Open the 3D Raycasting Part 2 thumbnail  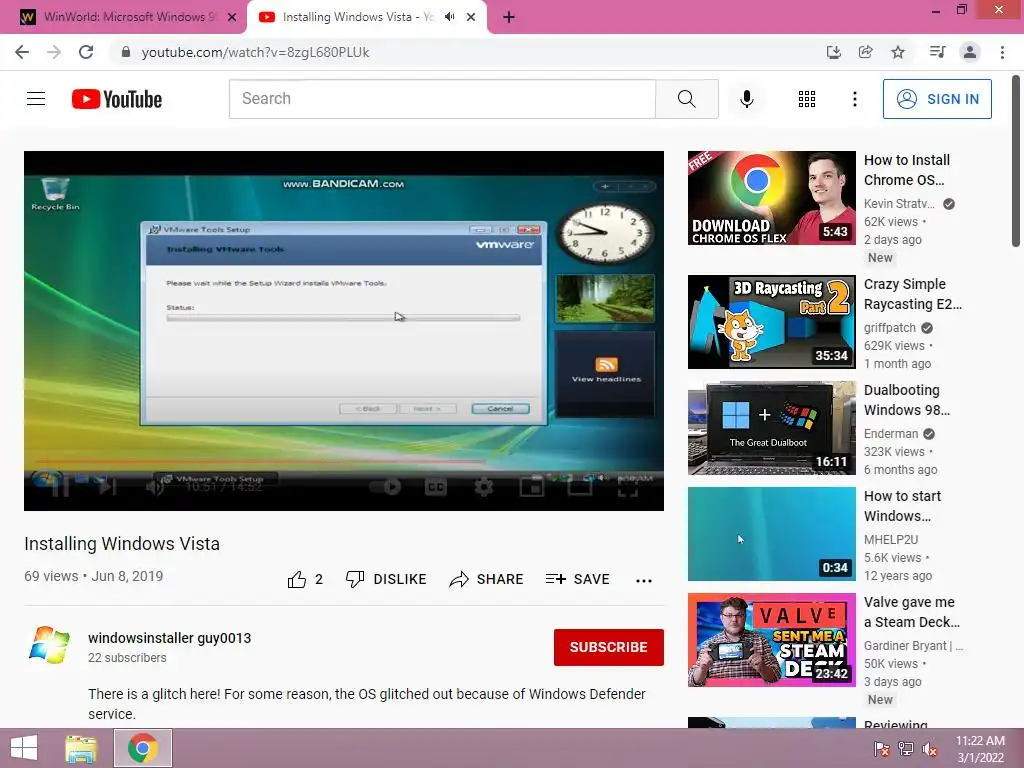point(771,322)
